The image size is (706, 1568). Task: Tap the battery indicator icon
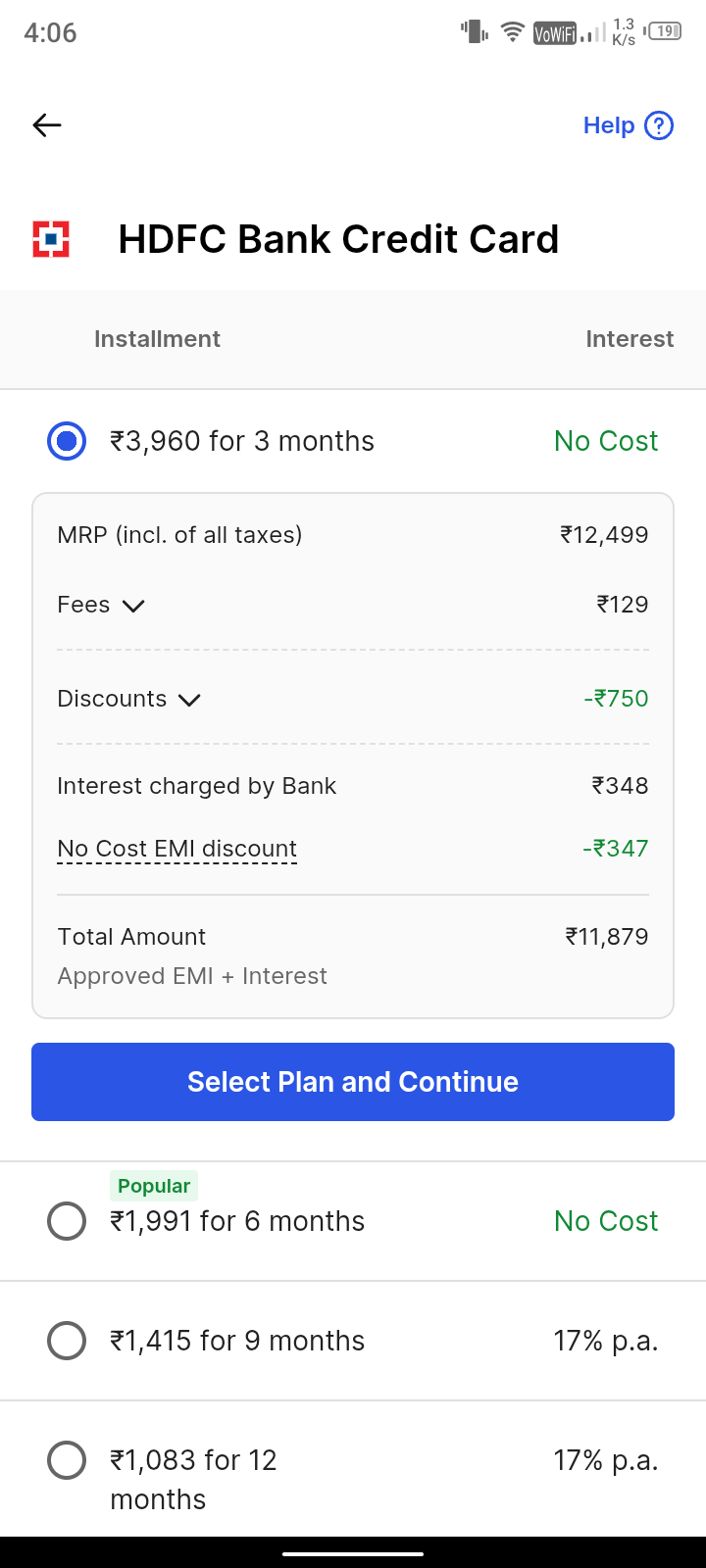pyautogui.click(x=665, y=32)
